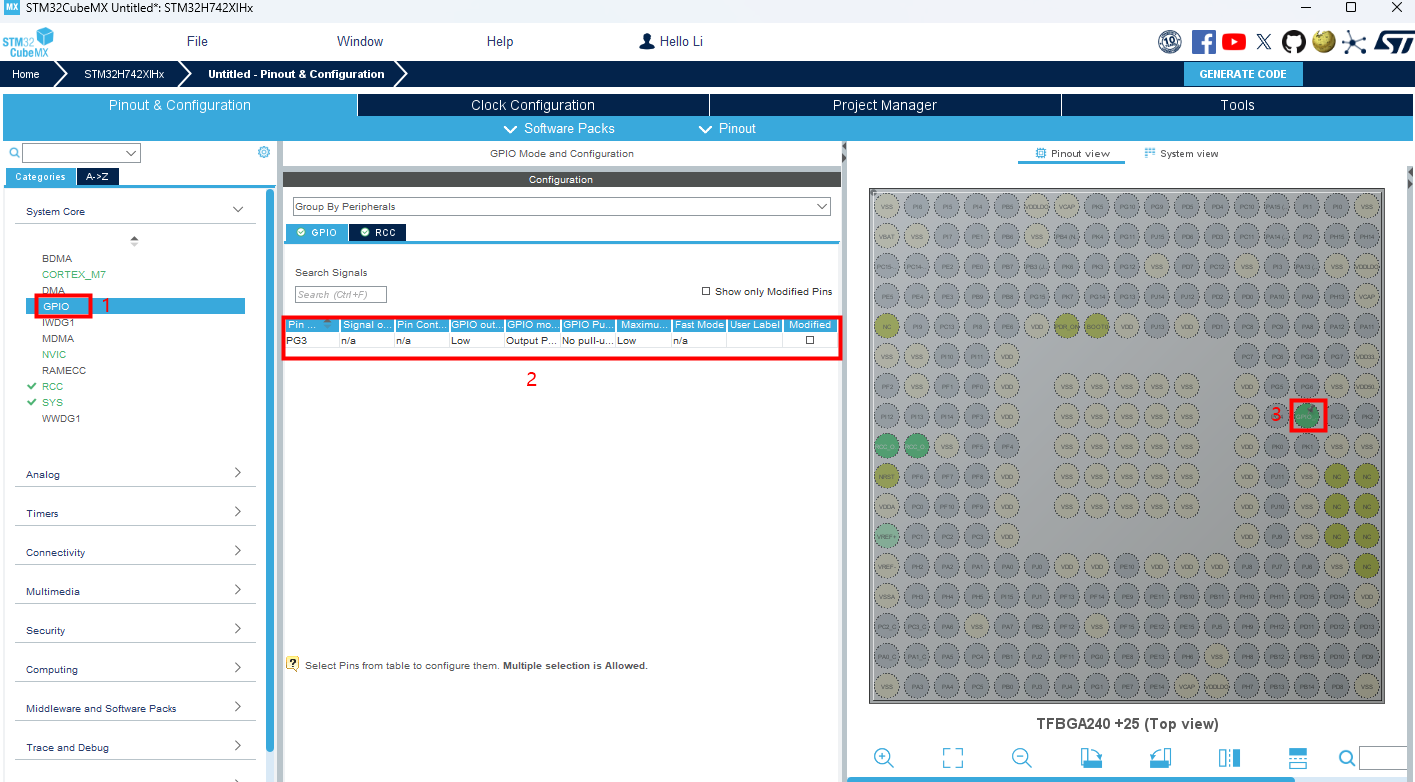Open the File menu
This screenshot has height=782, width=1415.
[197, 41]
